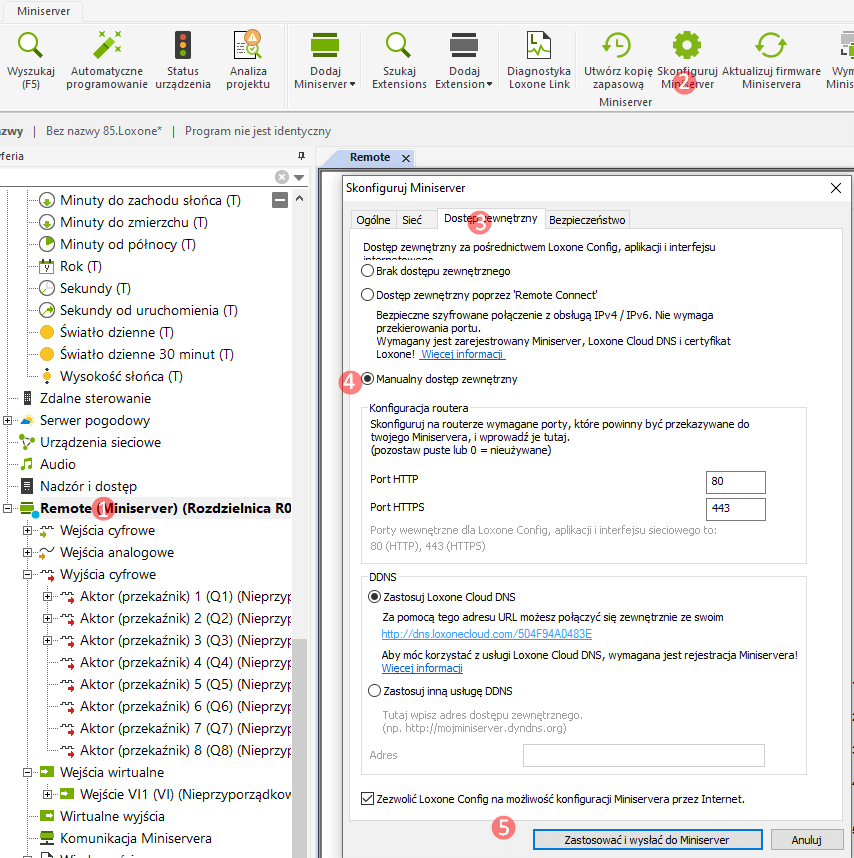This screenshot has height=858, width=854.
Task: Open the dns.loxonecloud.com URL link
Action: [487, 634]
